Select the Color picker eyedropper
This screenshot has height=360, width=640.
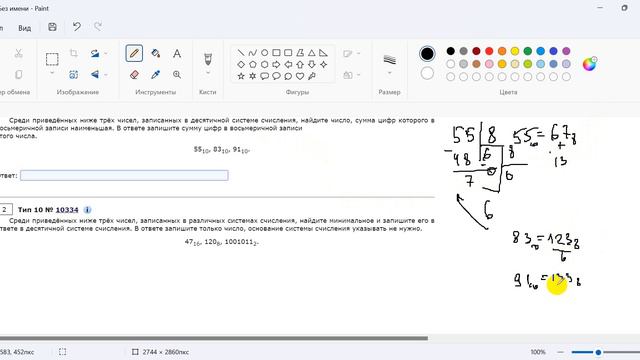coord(156,75)
